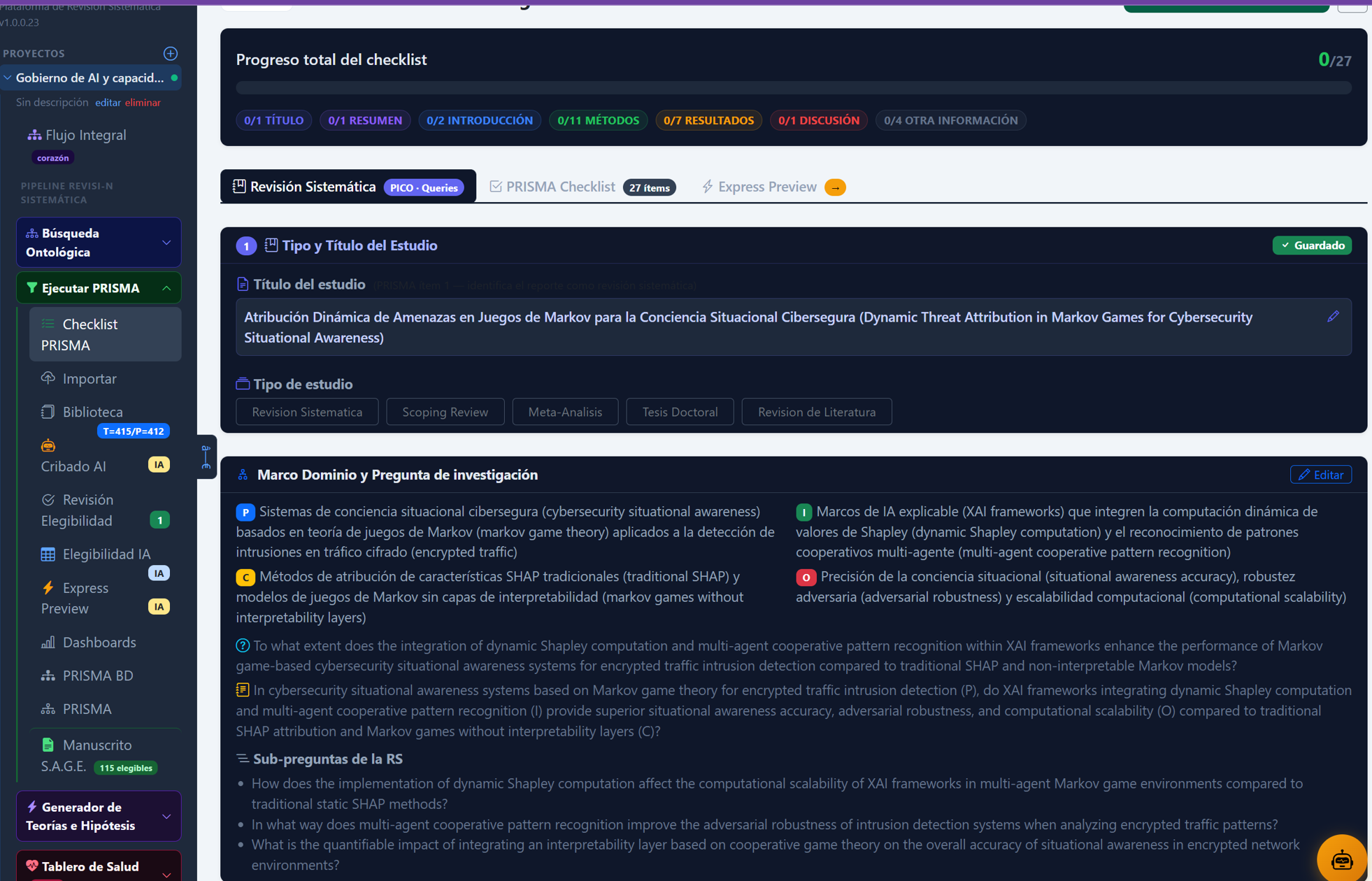Click the Ejecutar PRISMA funnel icon

pos(32,288)
